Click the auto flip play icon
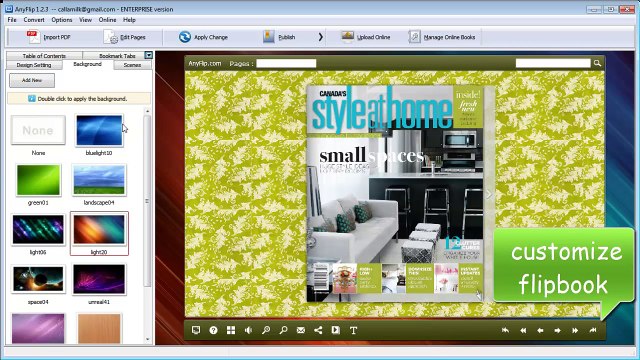640x360 pixels. pos(336,330)
